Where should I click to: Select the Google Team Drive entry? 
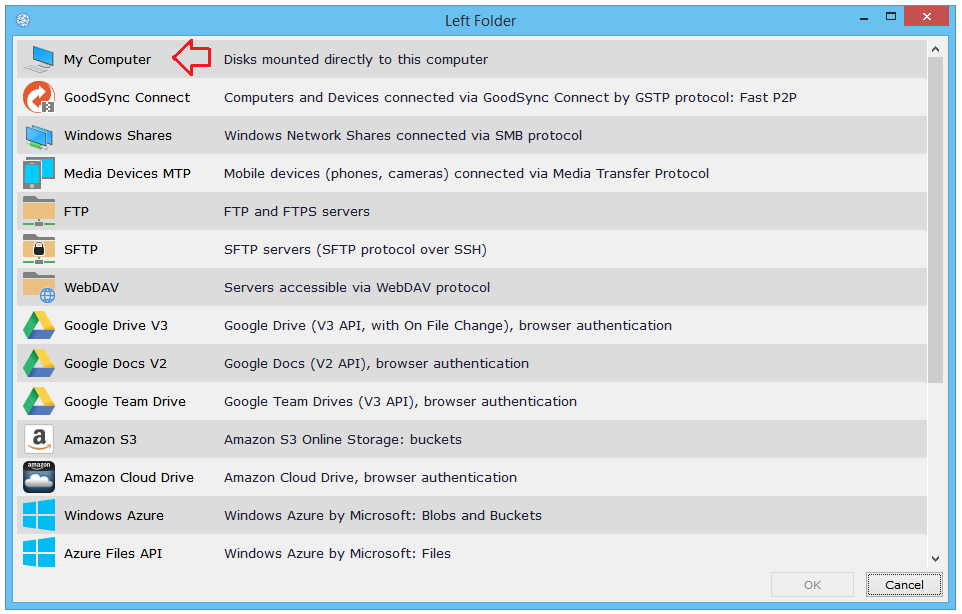point(125,401)
